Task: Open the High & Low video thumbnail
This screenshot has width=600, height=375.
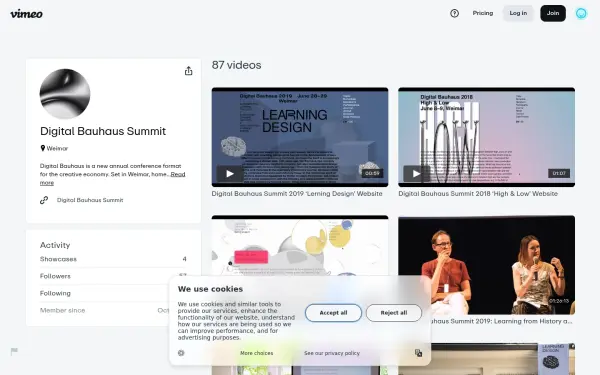Action: point(486,137)
